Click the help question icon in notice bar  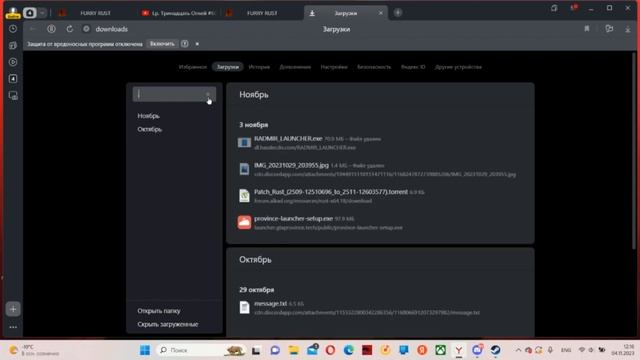pyautogui.click(x=185, y=44)
